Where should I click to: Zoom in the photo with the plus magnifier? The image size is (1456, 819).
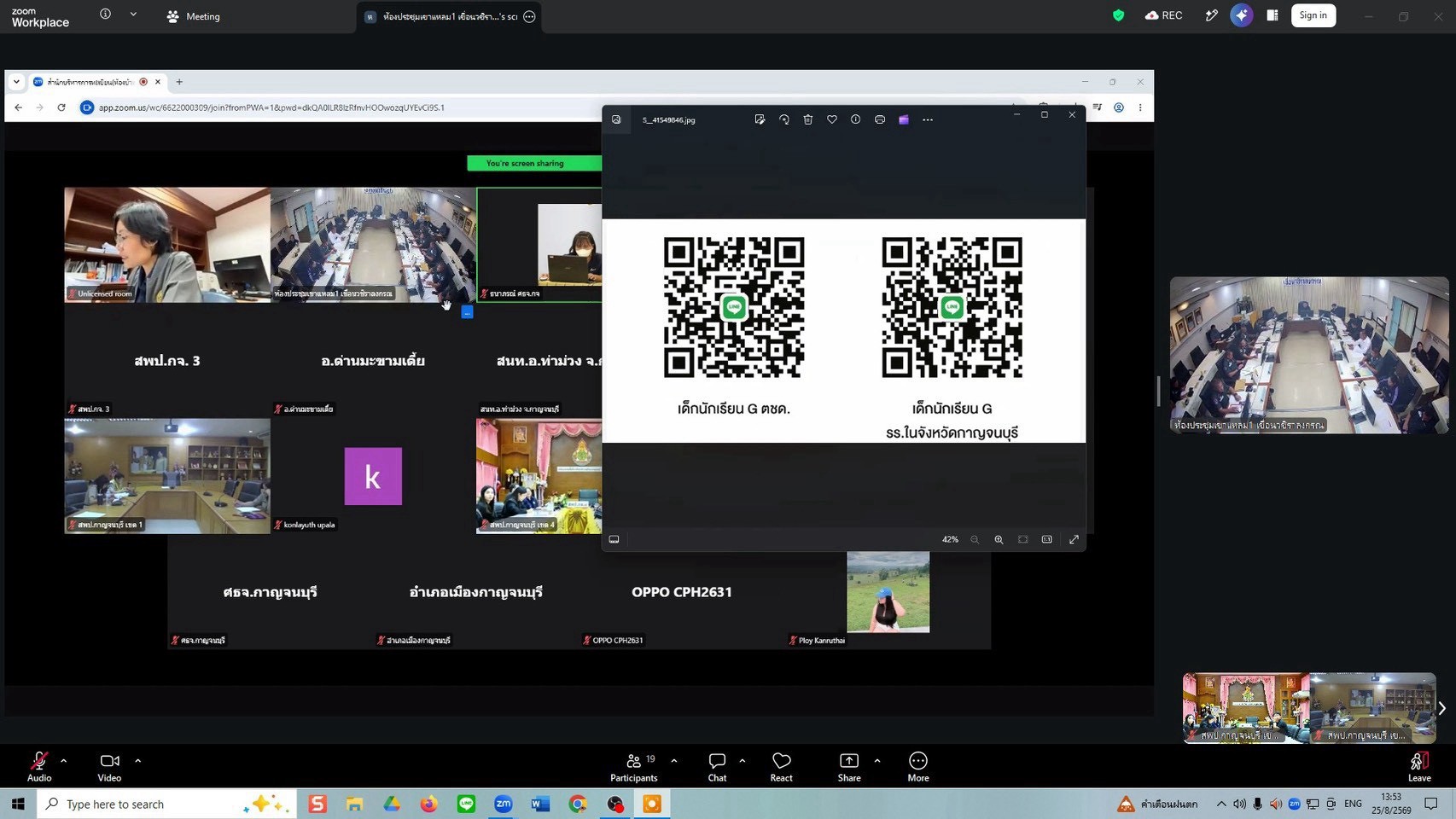tap(999, 539)
